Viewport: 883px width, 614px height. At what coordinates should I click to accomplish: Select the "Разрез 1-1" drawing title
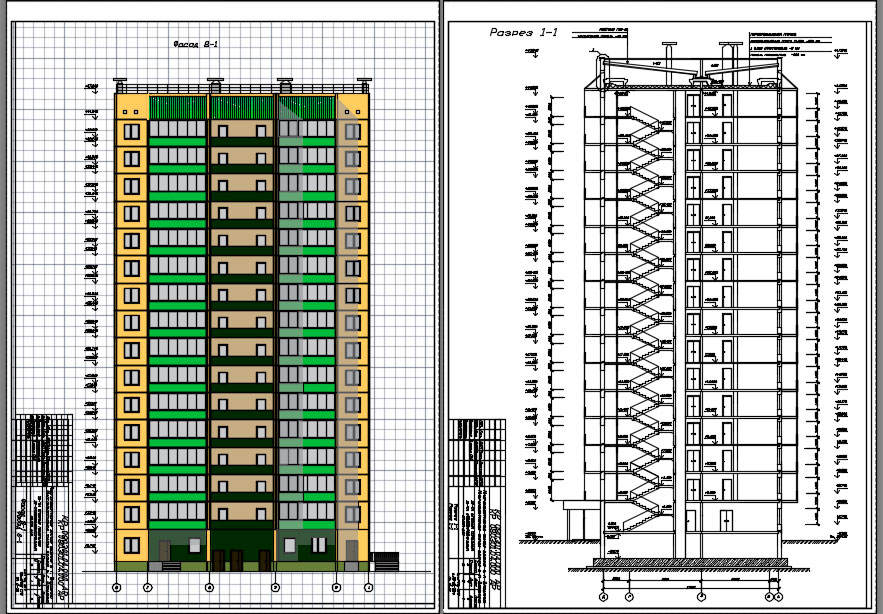coord(524,33)
